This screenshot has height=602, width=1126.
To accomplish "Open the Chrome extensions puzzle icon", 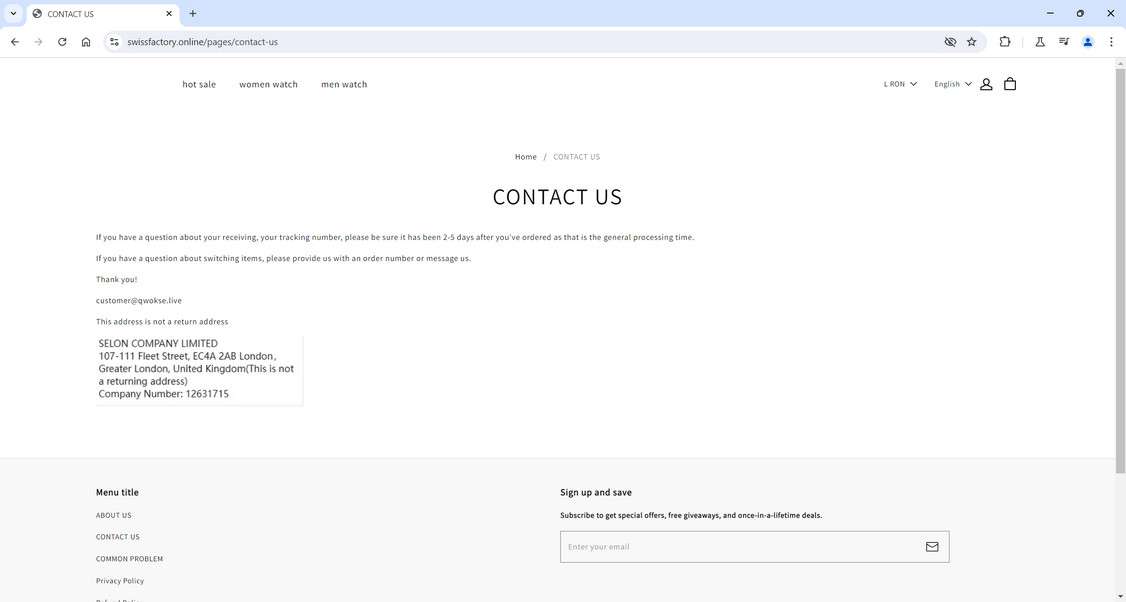I will click(x=1005, y=42).
